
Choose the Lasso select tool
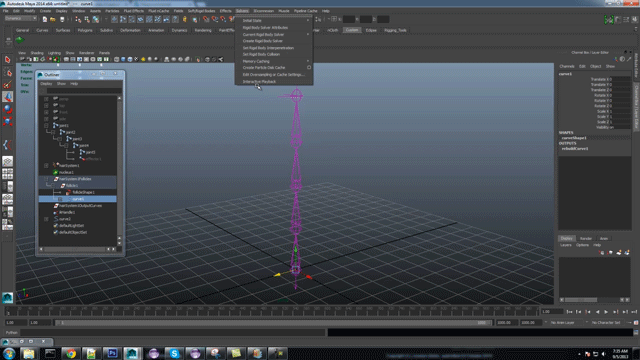click(7, 72)
